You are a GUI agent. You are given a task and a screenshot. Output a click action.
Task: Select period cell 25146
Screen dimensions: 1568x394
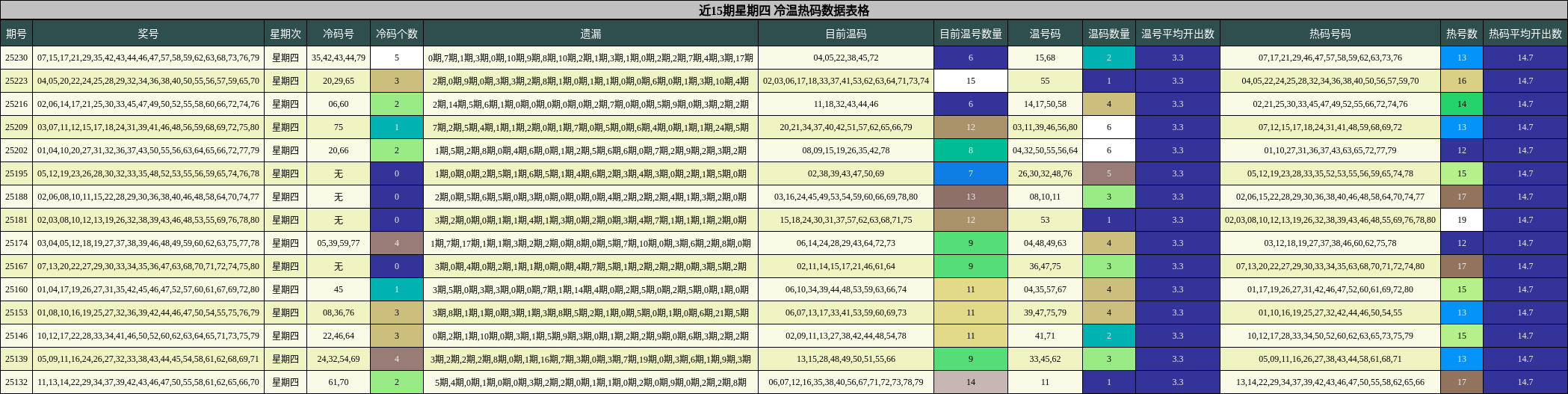click(16, 336)
